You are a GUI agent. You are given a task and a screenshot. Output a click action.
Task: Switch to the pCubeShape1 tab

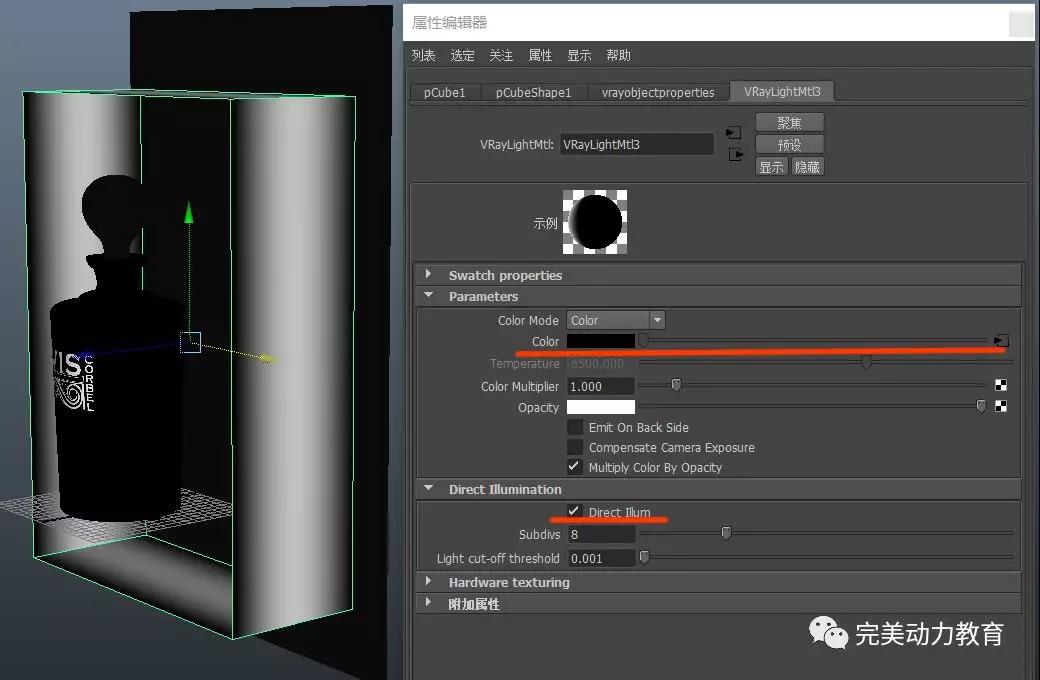tap(533, 92)
